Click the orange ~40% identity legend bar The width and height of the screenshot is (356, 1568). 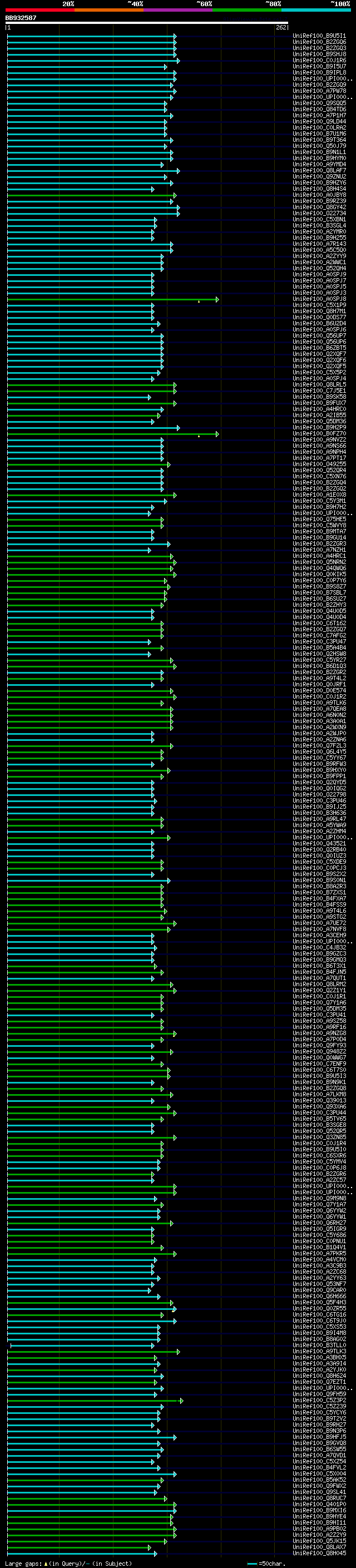tap(109, 10)
